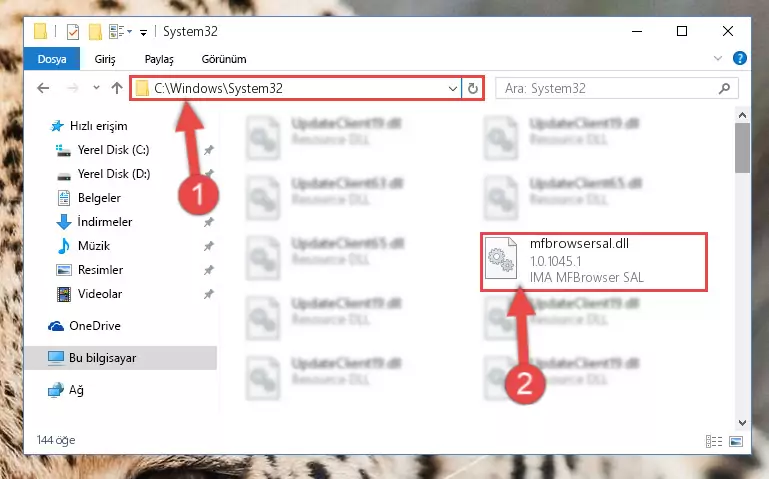Click the Back navigation arrow

(43, 88)
